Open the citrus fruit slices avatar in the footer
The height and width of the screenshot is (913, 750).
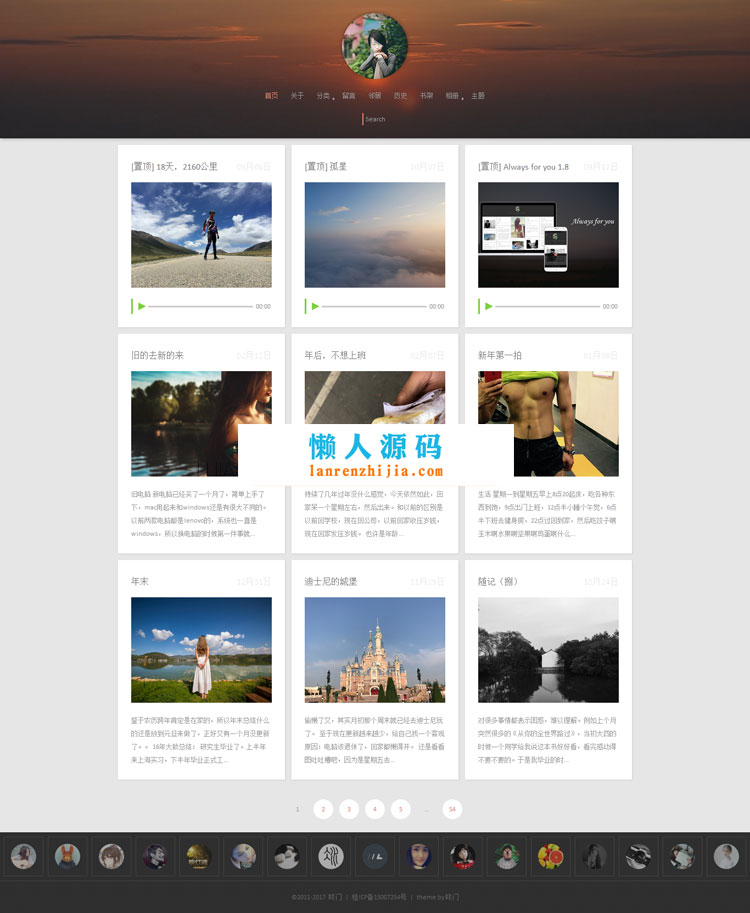tap(550, 857)
